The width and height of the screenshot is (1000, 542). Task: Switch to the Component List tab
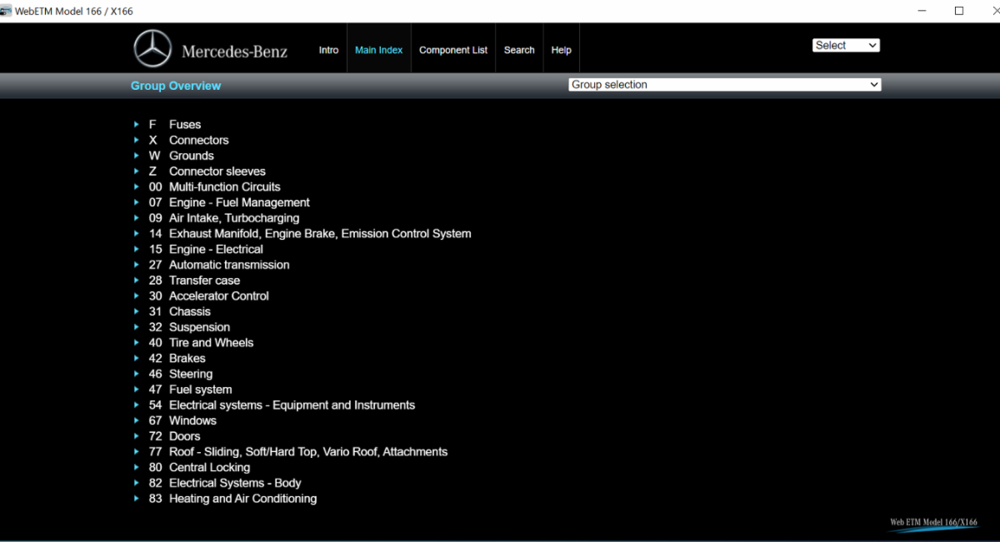pyautogui.click(x=453, y=50)
